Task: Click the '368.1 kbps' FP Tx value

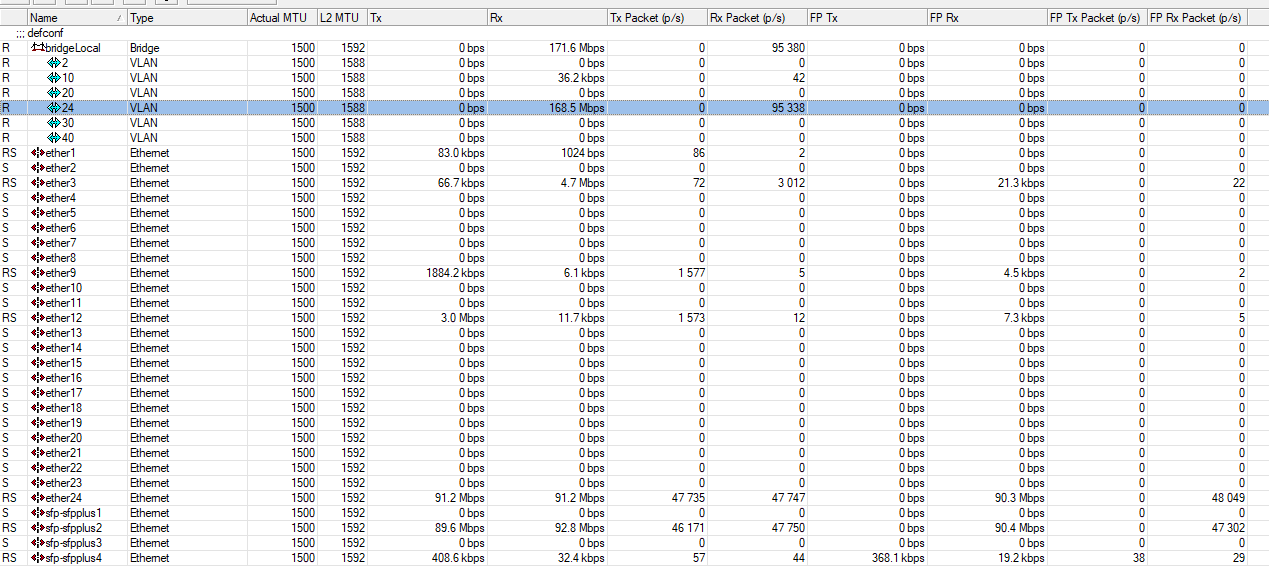Action: [x=899, y=558]
